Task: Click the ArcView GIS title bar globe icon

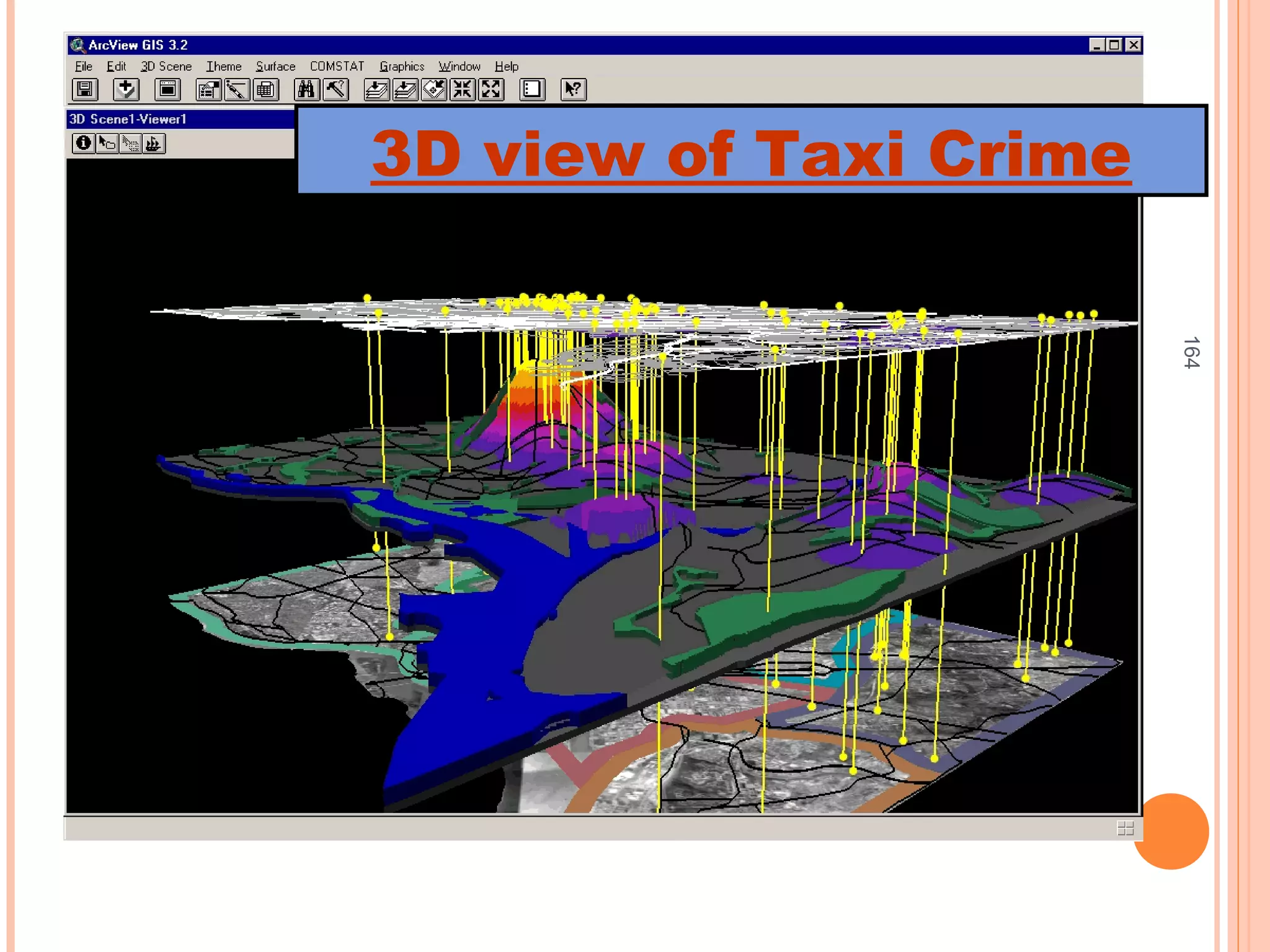Action: click(78, 45)
